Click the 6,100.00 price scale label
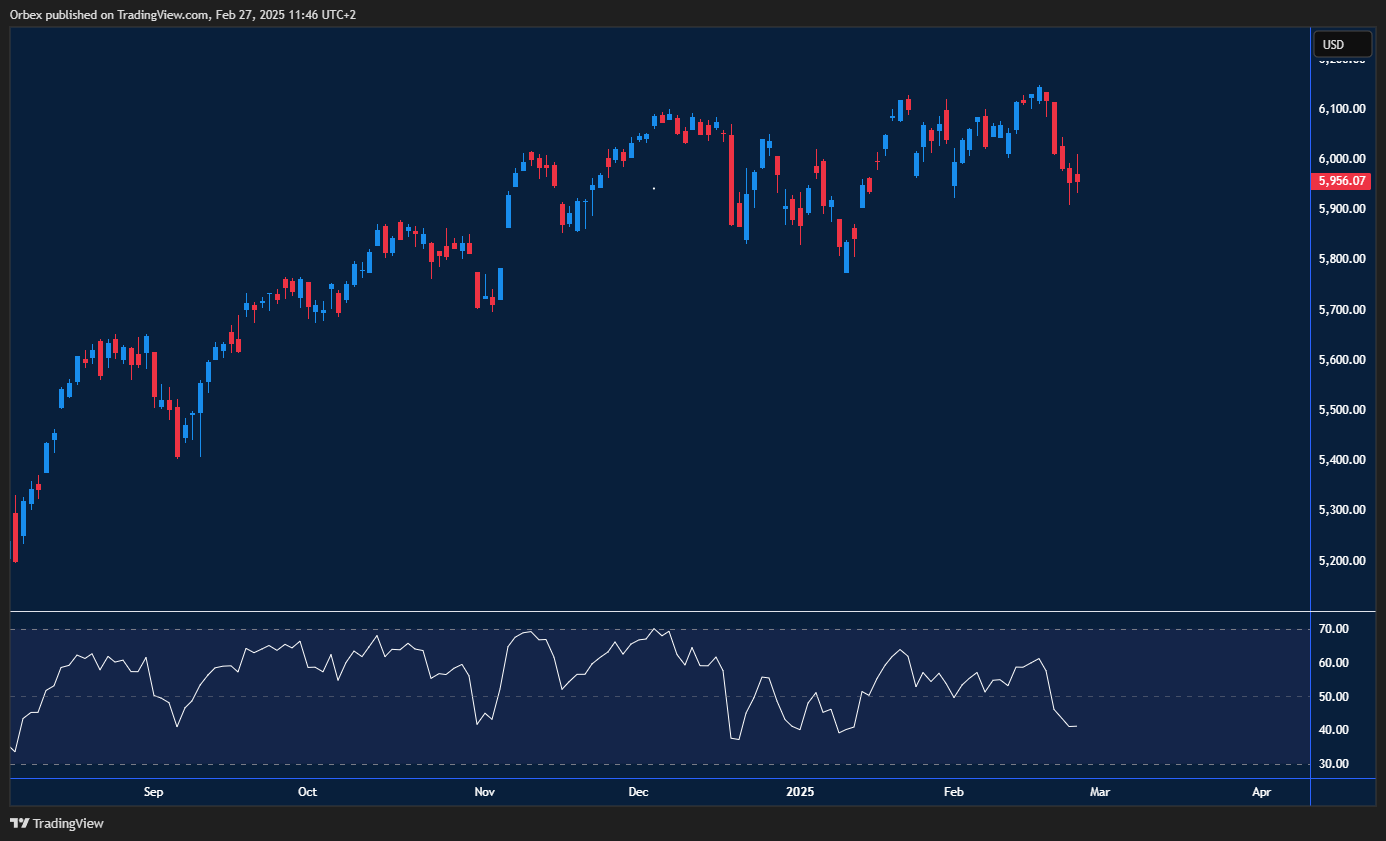1386x841 pixels. 1342,108
